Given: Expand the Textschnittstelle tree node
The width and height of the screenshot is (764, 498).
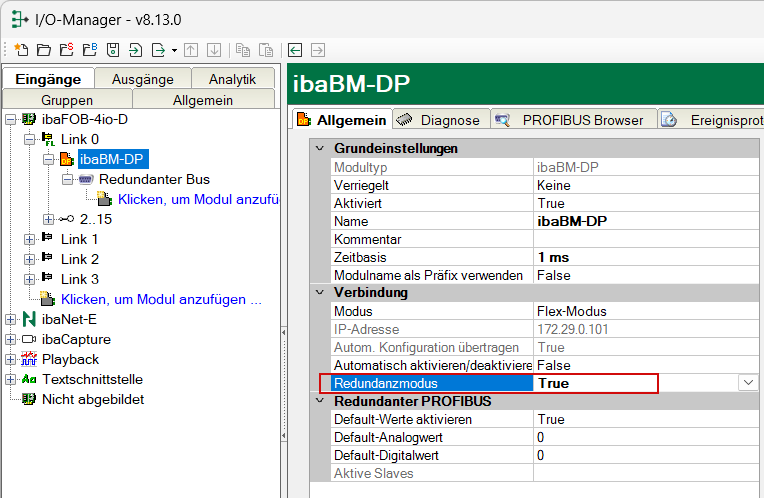Looking at the screenshot, I should tap(10, 379).
